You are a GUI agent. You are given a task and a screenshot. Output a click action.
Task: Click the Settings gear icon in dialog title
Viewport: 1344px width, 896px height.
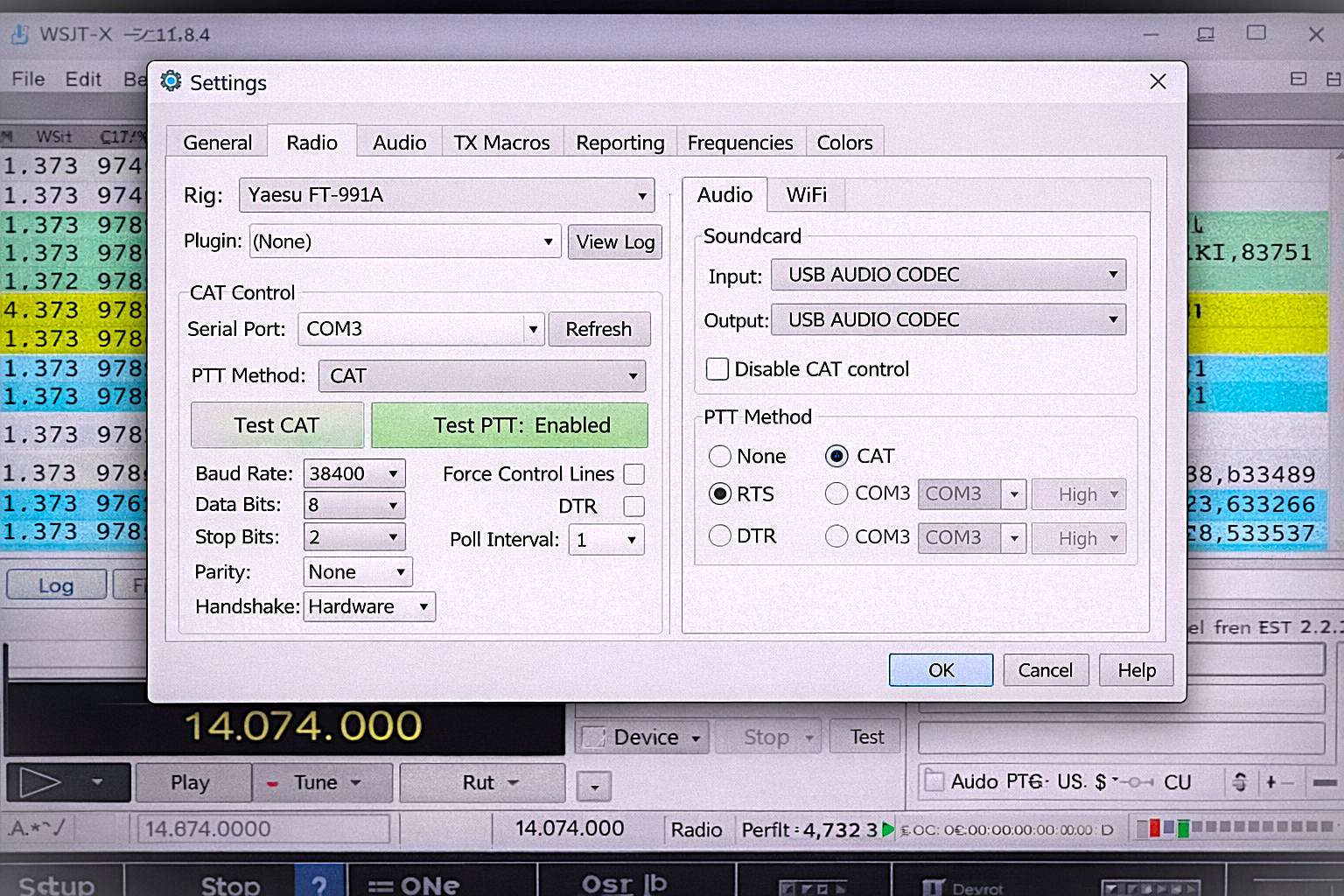pos(171,81)
